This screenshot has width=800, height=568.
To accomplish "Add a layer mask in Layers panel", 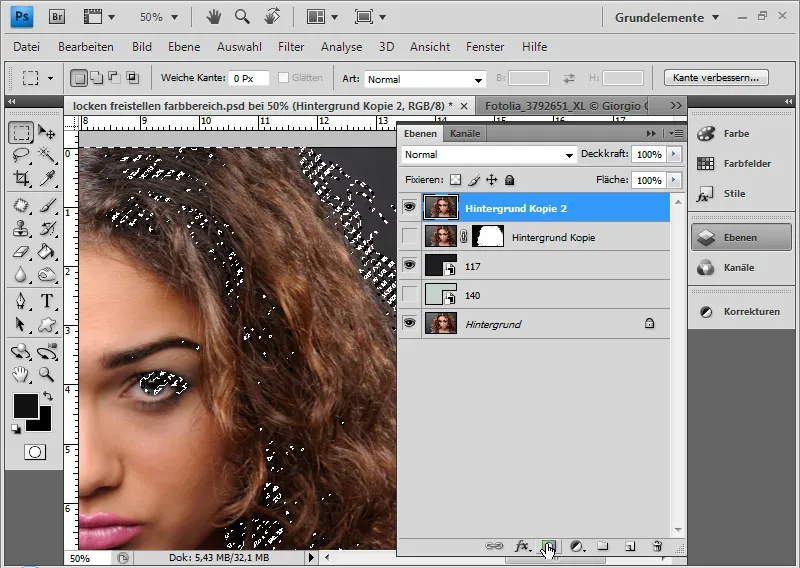I will pos(549,547).
